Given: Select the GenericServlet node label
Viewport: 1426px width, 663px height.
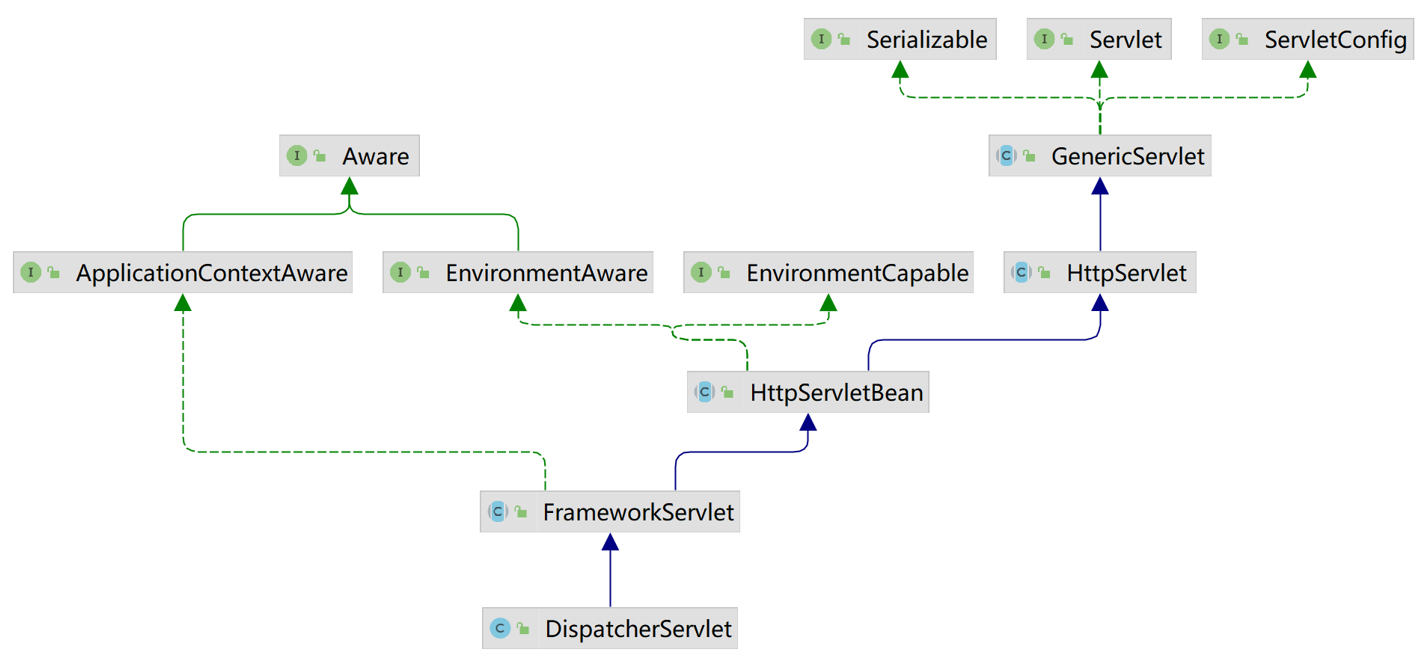Looking at the screenshot, I should coord(1127,156).
